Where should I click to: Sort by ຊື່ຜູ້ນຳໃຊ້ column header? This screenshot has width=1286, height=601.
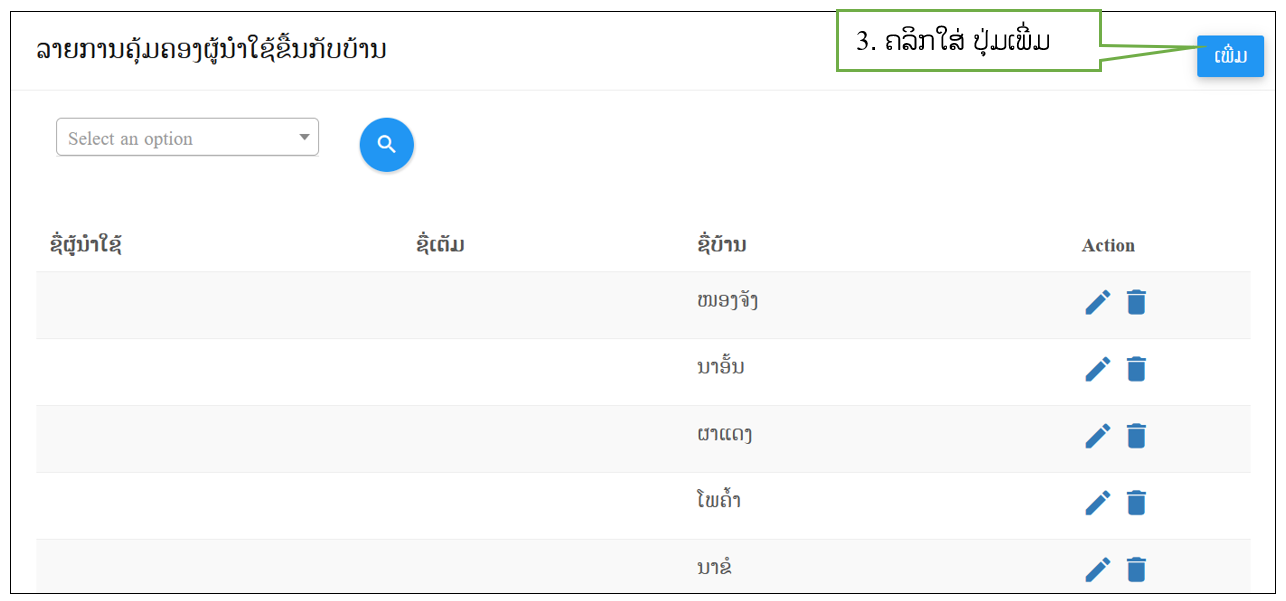pos(86,245)
